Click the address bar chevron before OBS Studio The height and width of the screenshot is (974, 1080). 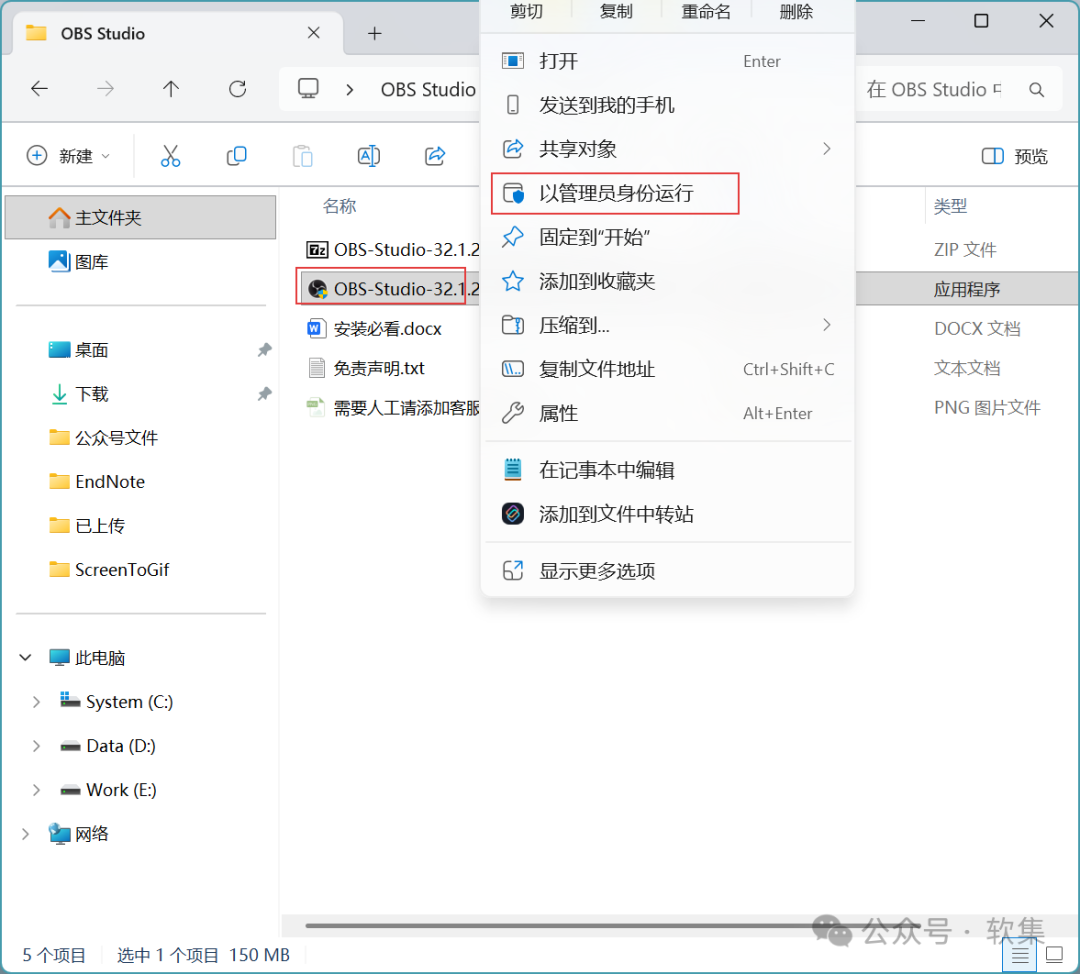350,90
